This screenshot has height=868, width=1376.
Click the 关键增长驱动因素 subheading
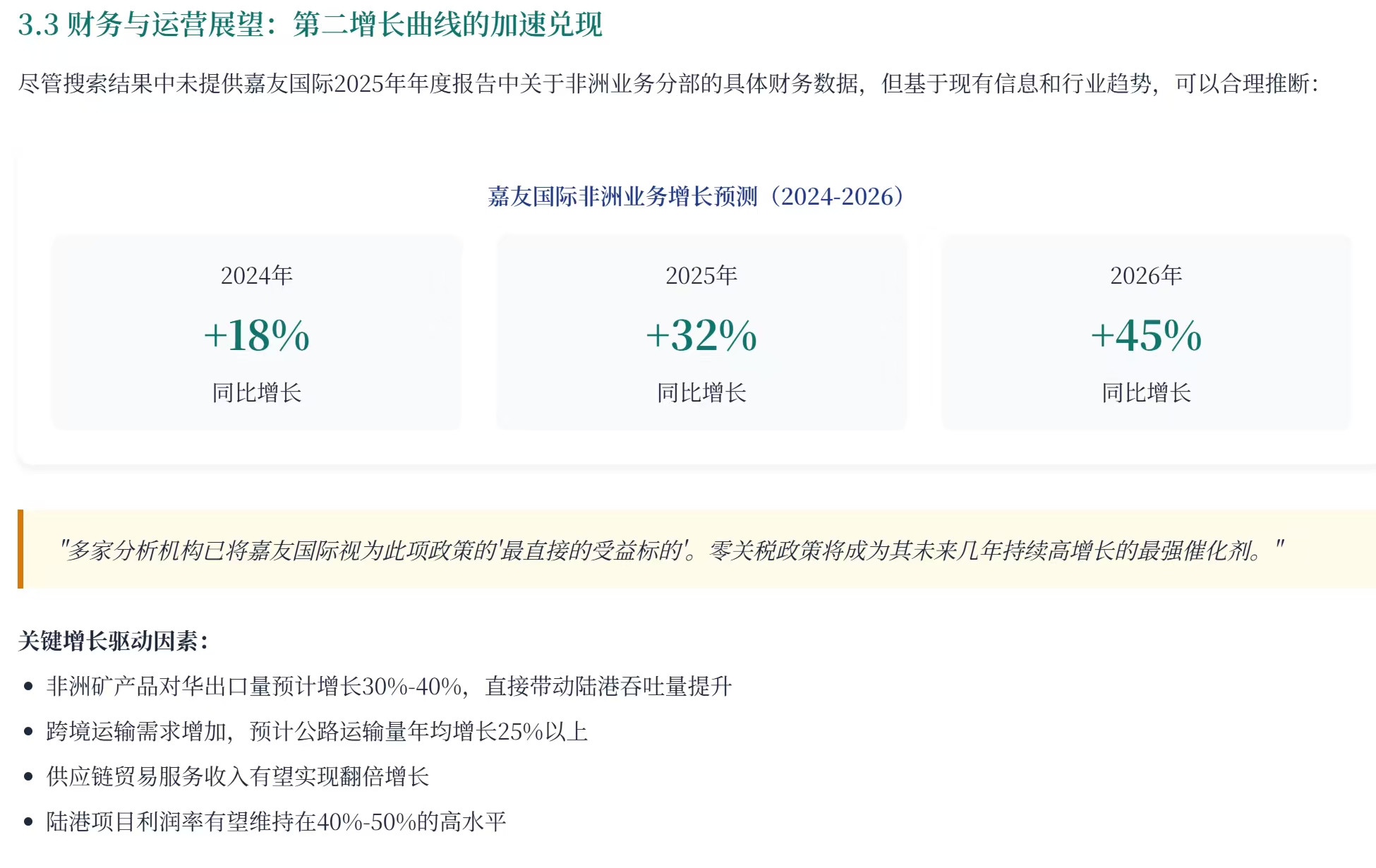tap(113, 641)
